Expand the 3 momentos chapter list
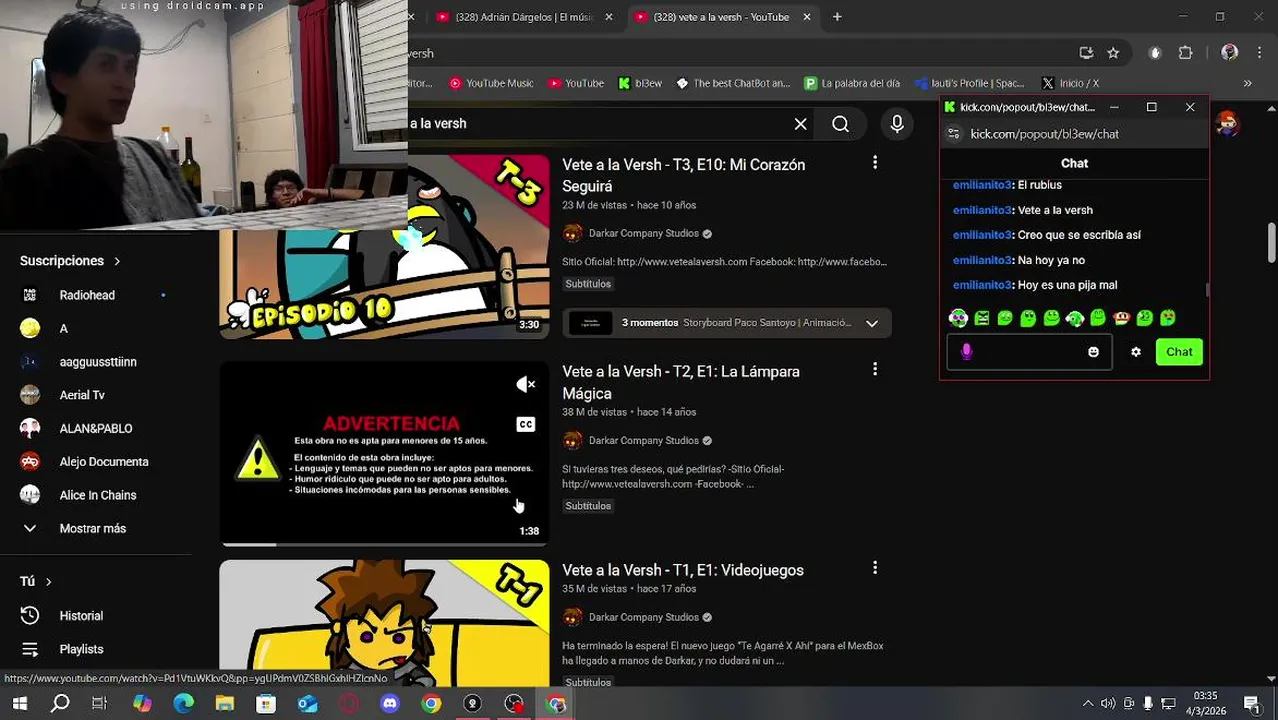1278x720 pixels. [x=872, y=323]
